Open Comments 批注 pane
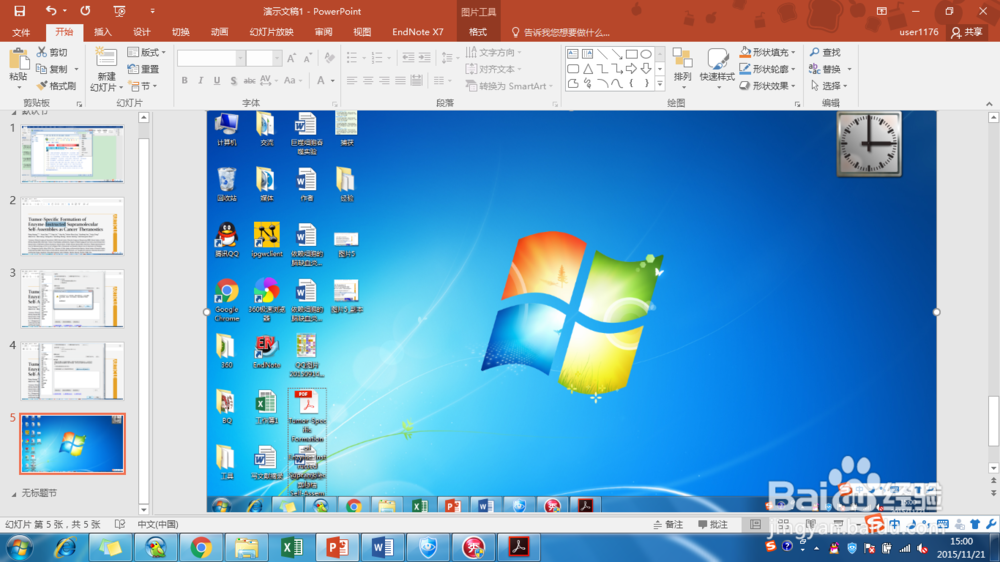Screen dimensions: 1000x562 click(713, 524)
